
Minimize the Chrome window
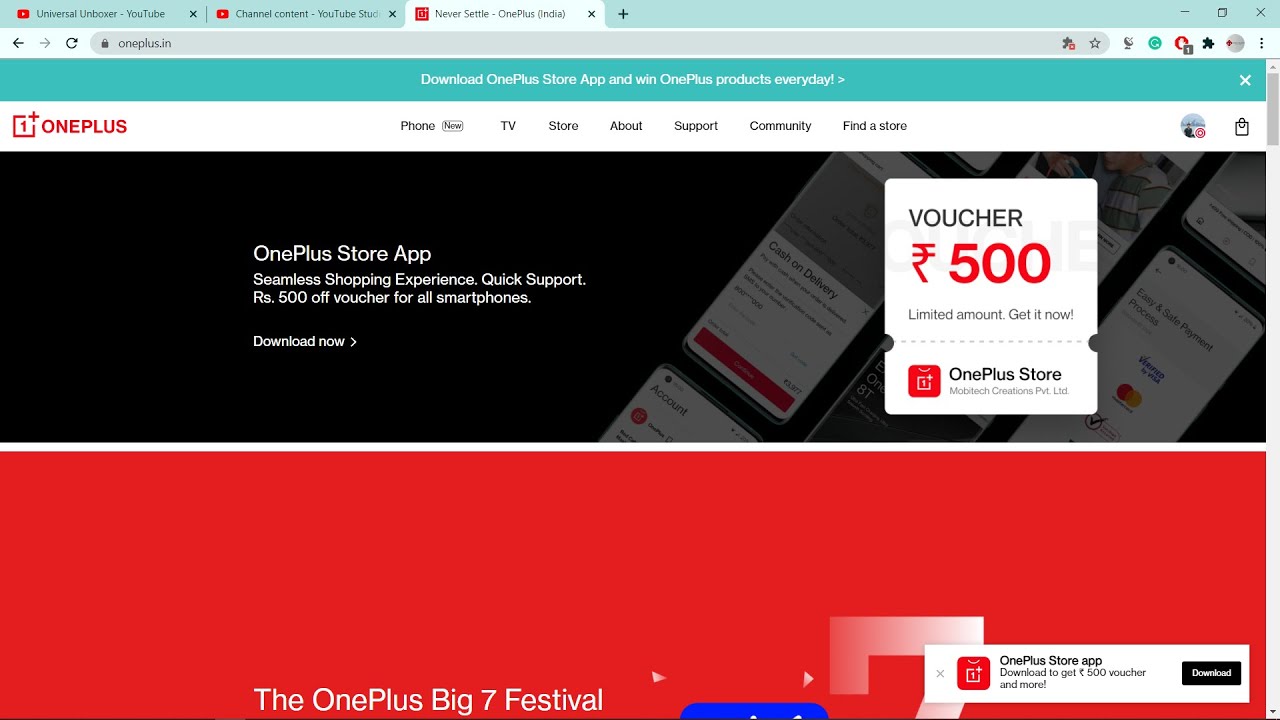(1185, 13)
